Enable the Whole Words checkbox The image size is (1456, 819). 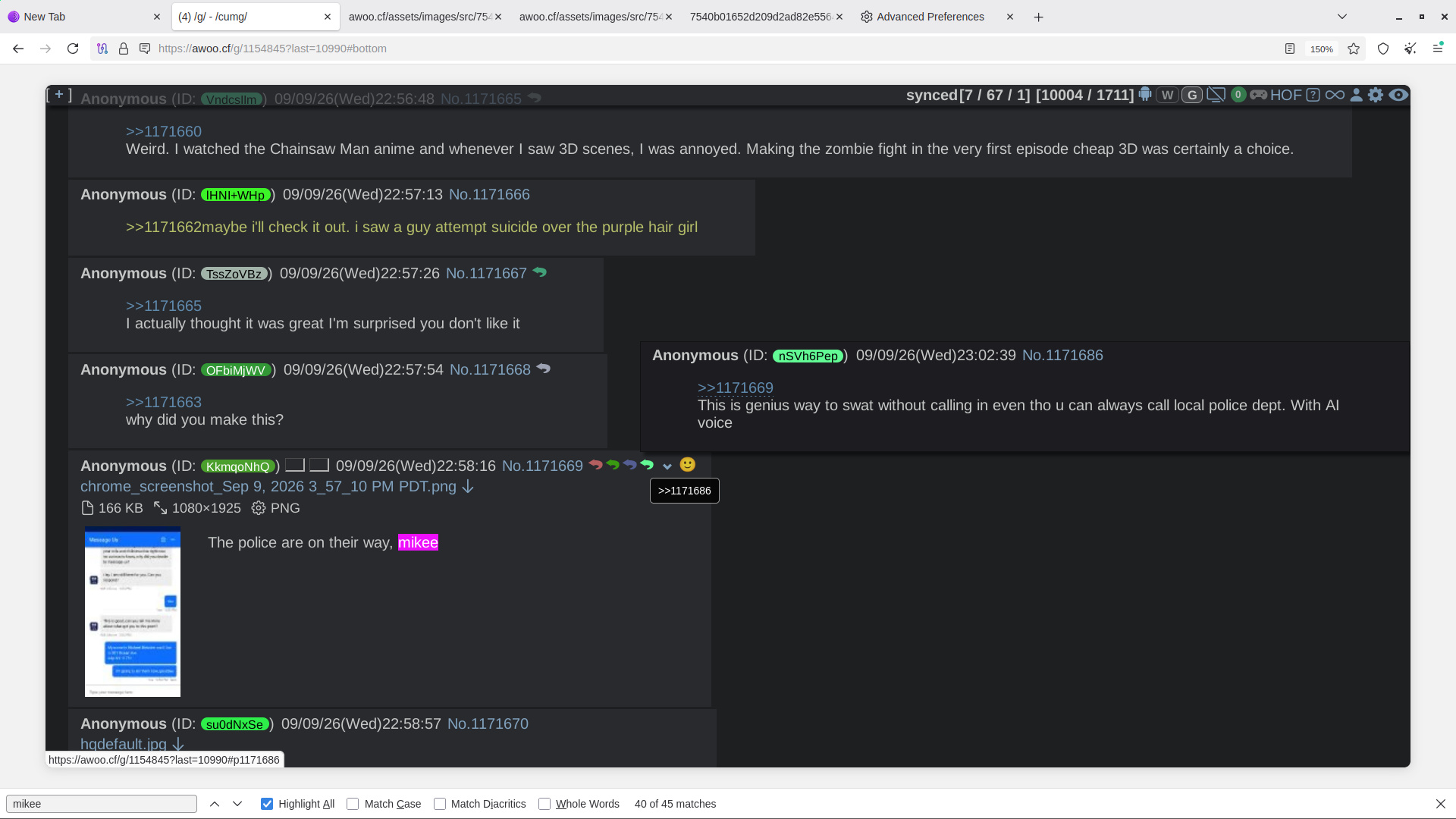(544, 804)
